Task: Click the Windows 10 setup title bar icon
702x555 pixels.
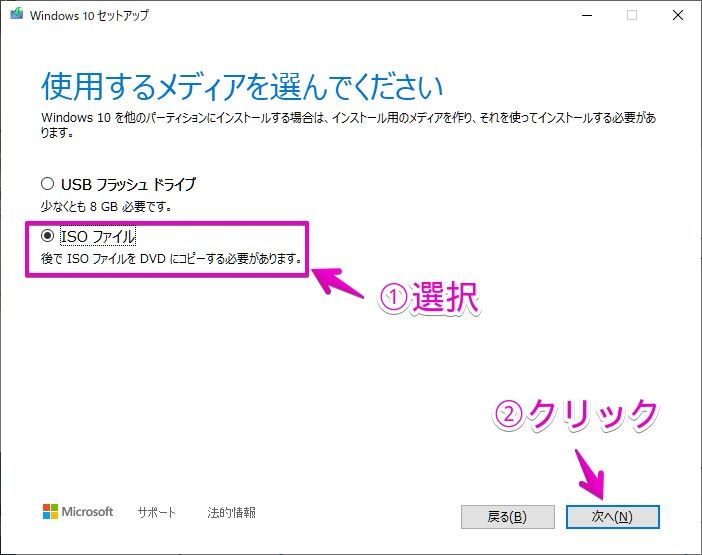Action: 17,14
